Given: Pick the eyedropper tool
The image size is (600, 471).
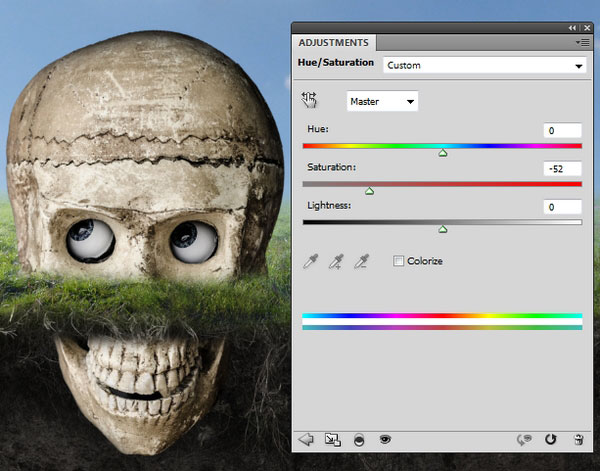Looking at the screenshot, I should click(311, 261).
